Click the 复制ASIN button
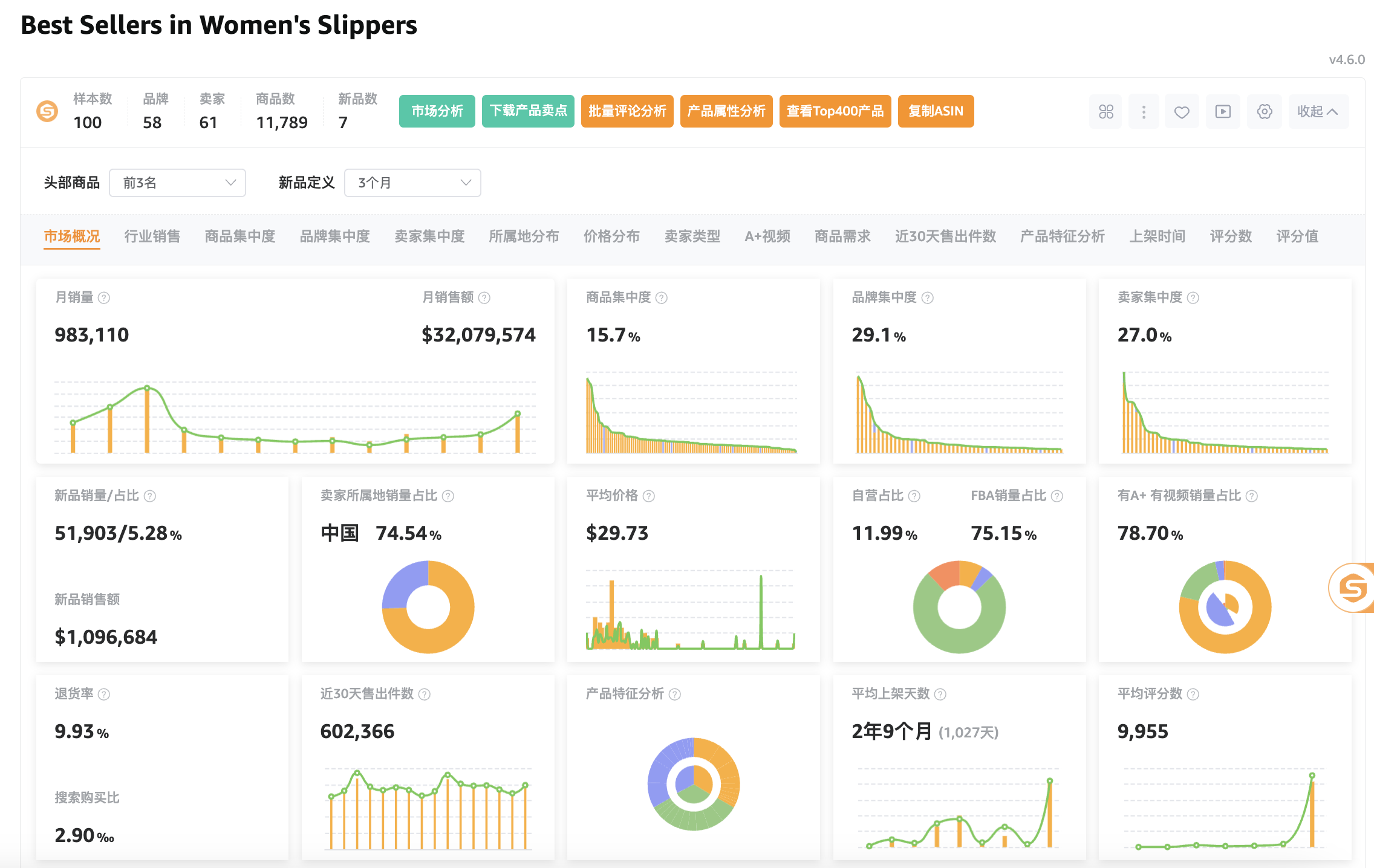Image resolution: width=1374 pixels, height=868 pixels. [x=936, y=111]
